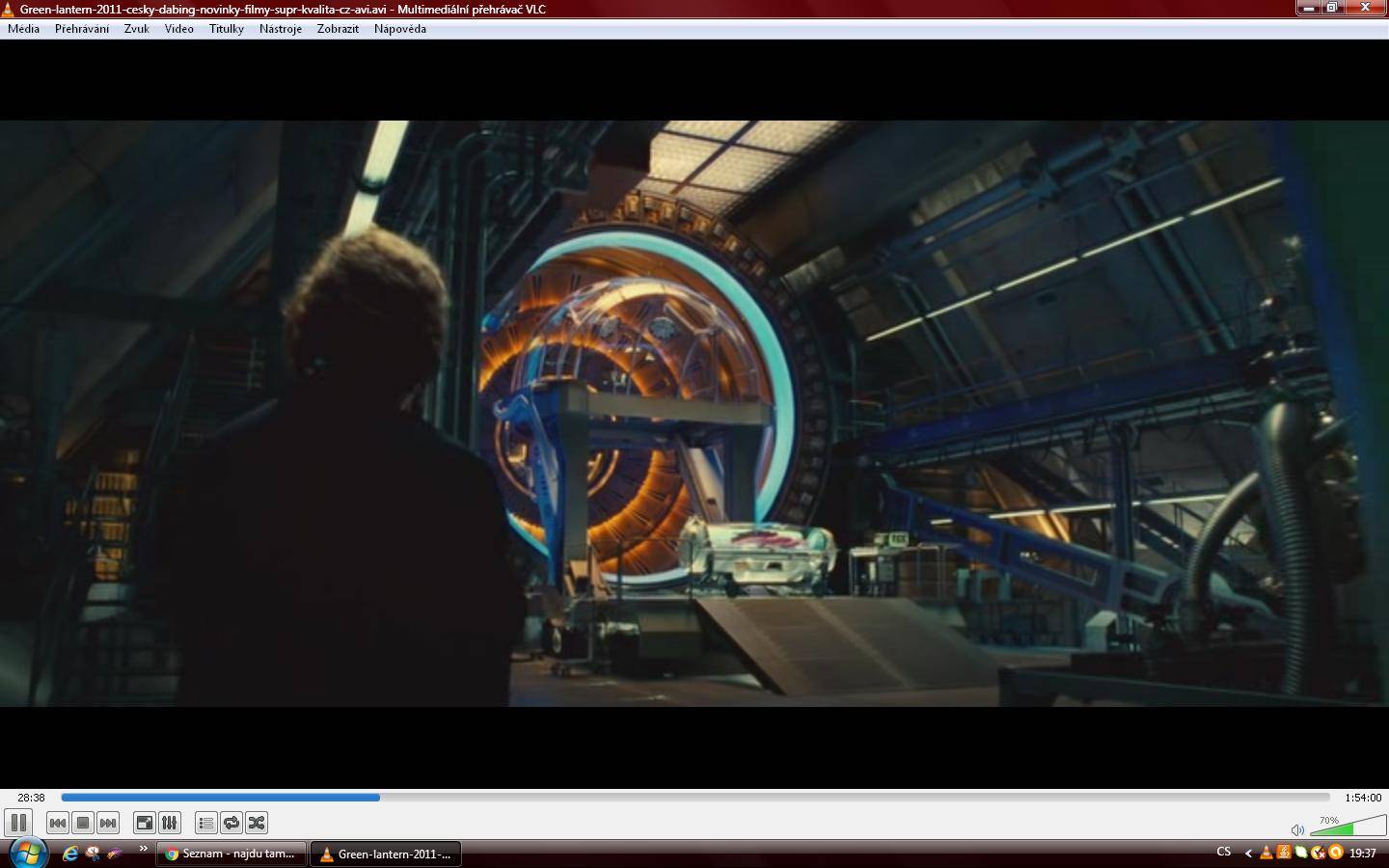Select the Green-lantern VLC taskbar button
The image size is (1389, 868).
(x=386, y=854)
